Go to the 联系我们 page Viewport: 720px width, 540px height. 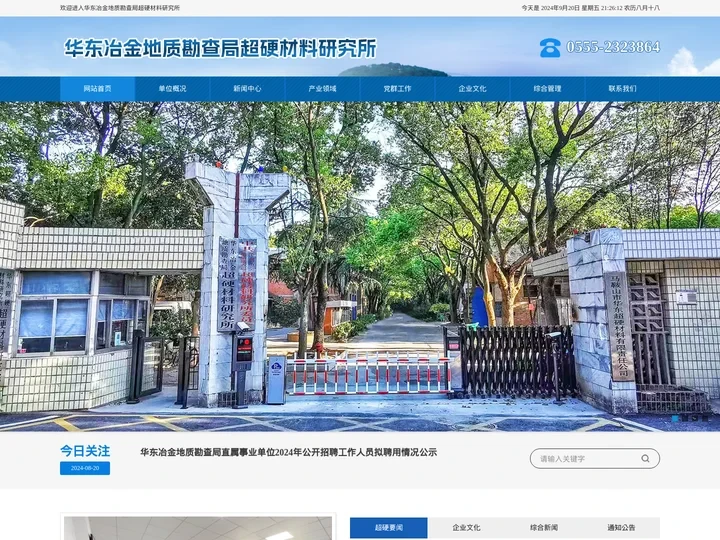click(x=622, y=89)
